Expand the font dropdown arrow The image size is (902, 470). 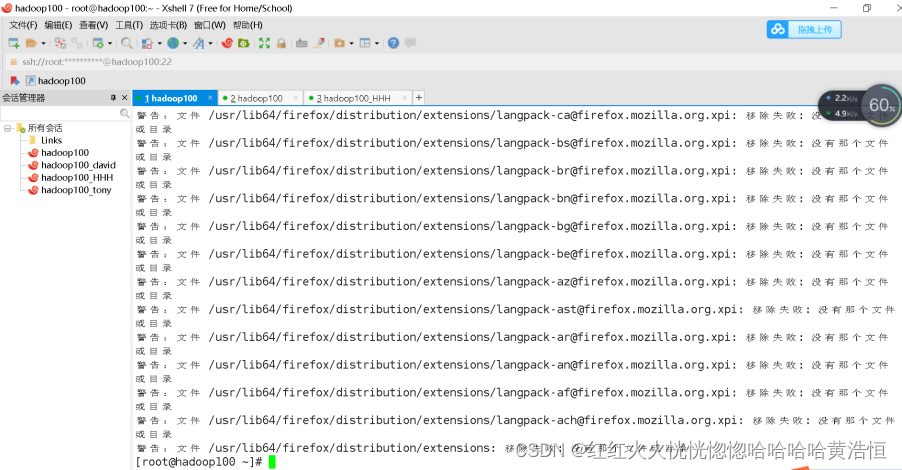[211, 43]
